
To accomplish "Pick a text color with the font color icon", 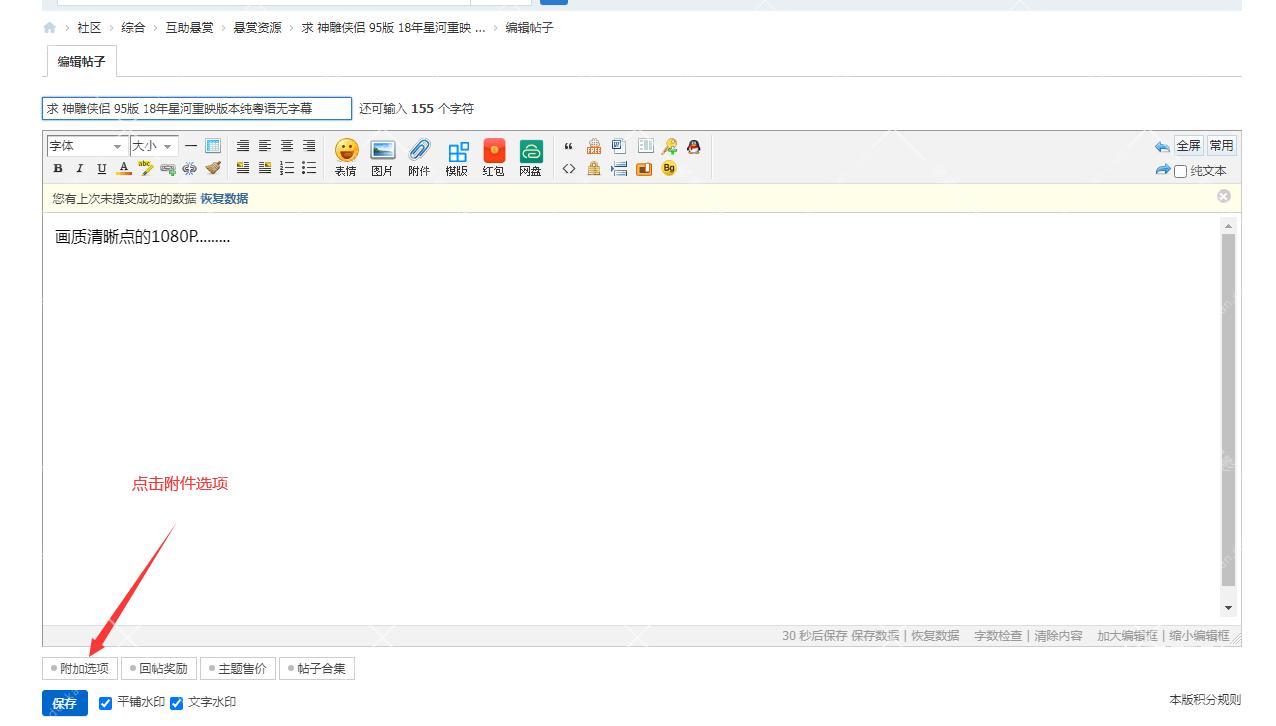I will (124, 169).
